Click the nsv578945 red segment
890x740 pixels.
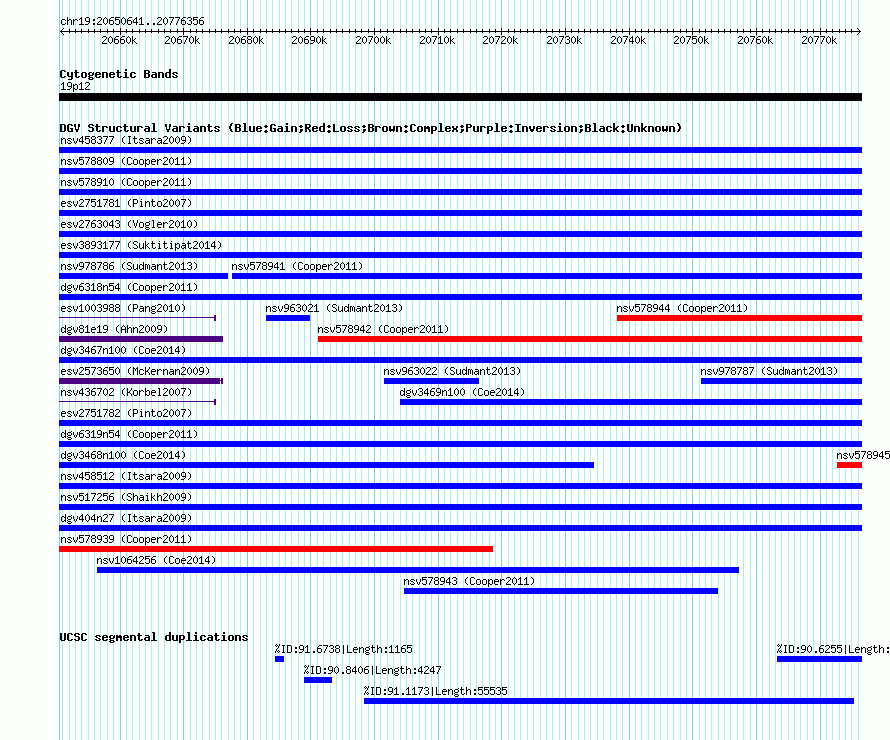[x=849, y=465]
